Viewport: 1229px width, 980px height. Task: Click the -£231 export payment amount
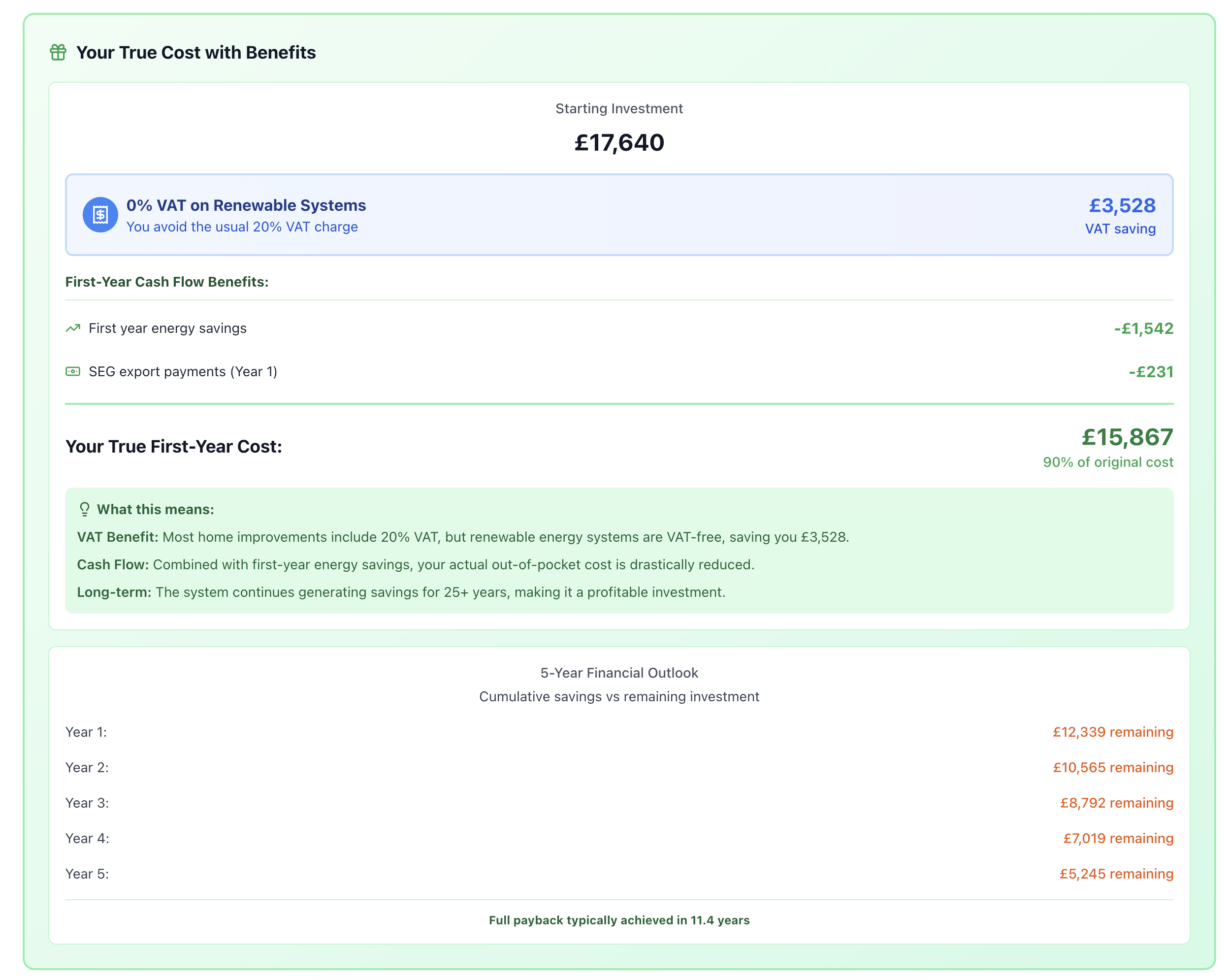tap(1150, 372)
